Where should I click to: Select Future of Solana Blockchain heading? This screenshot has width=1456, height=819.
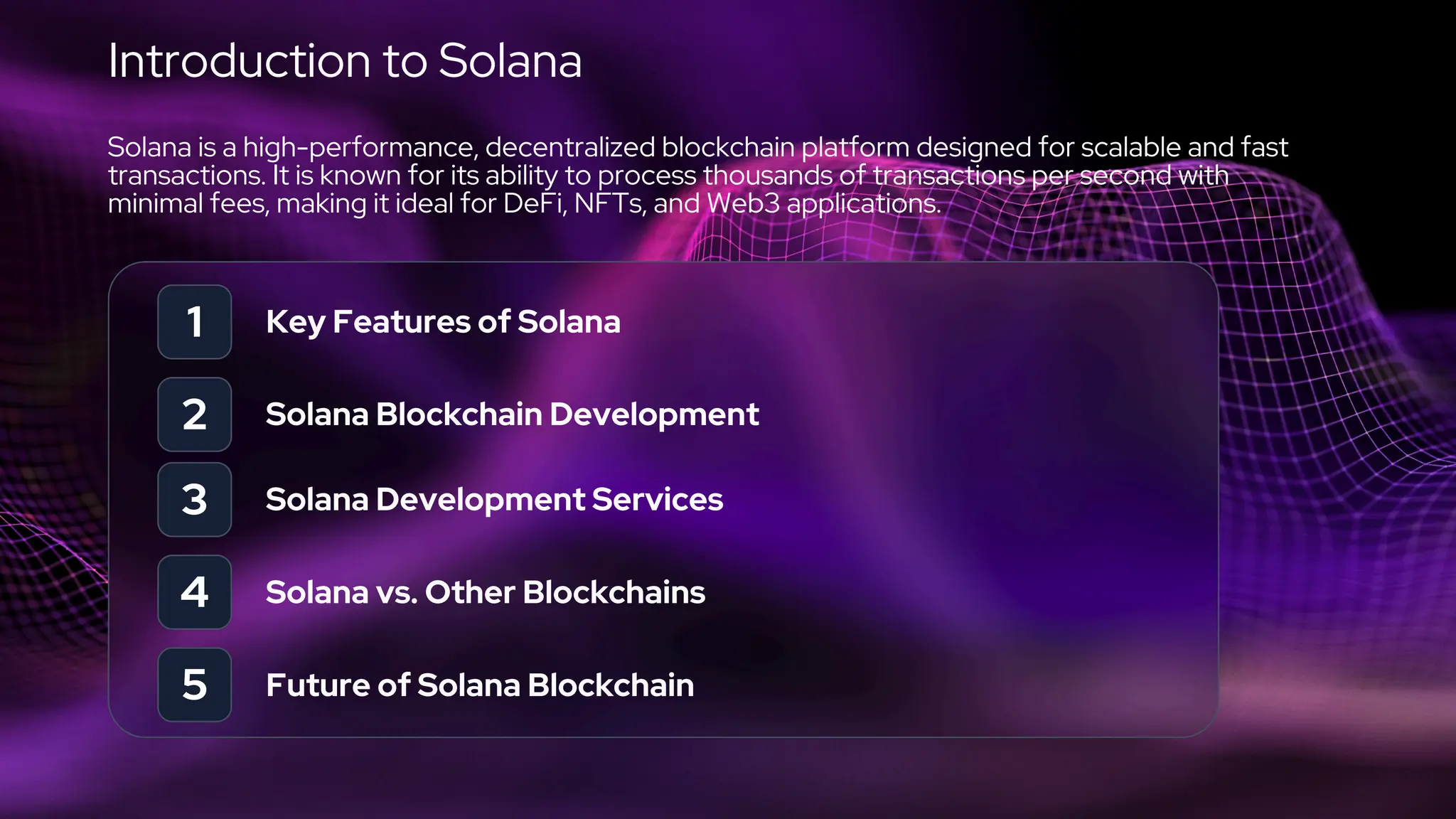click(x=480, y=685)
